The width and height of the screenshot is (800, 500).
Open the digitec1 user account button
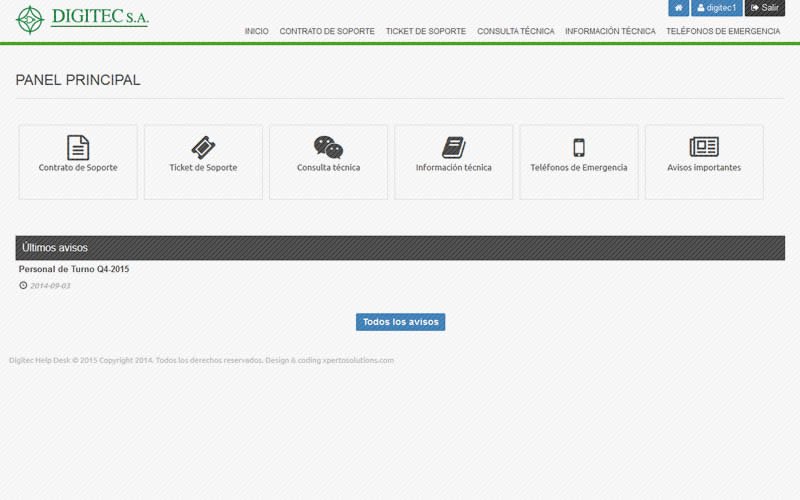[716, 8]
